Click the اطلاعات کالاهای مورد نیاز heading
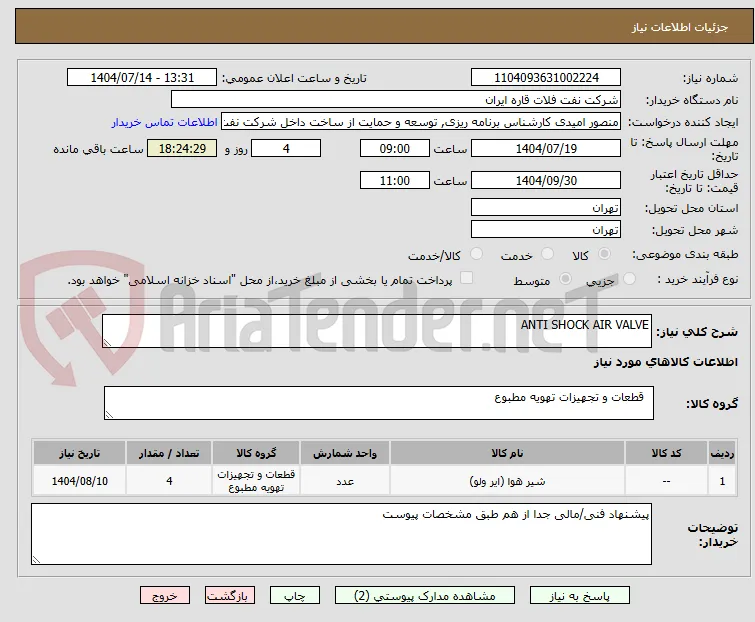The height and width of the screenshot is (622, 755). click(x=665, y=363)
